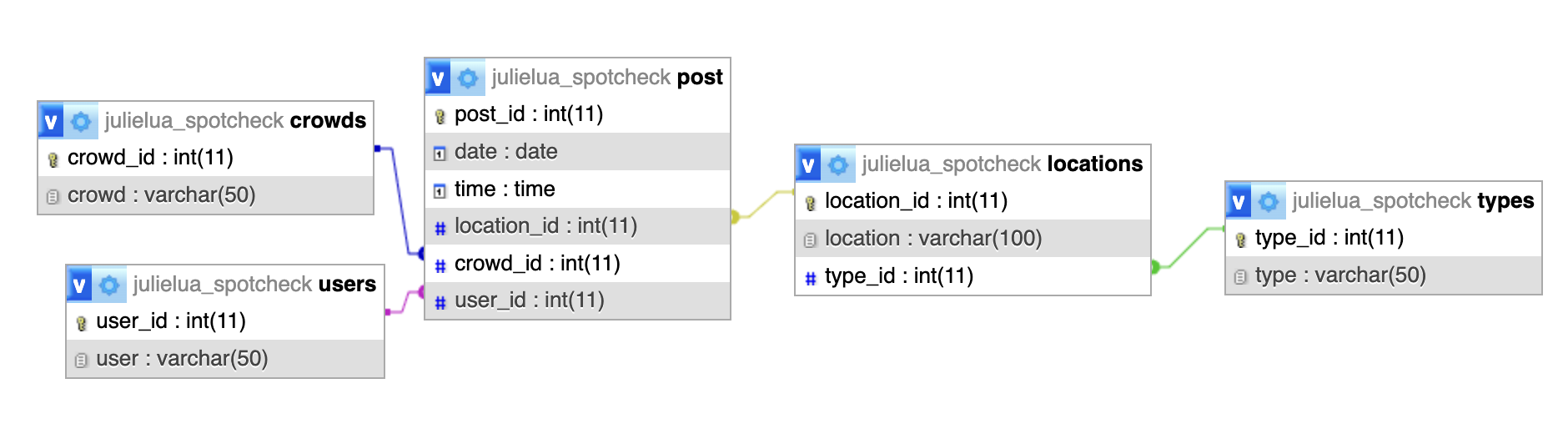
Task: Collapse the users table with its V button
Action: click(80, 285)
